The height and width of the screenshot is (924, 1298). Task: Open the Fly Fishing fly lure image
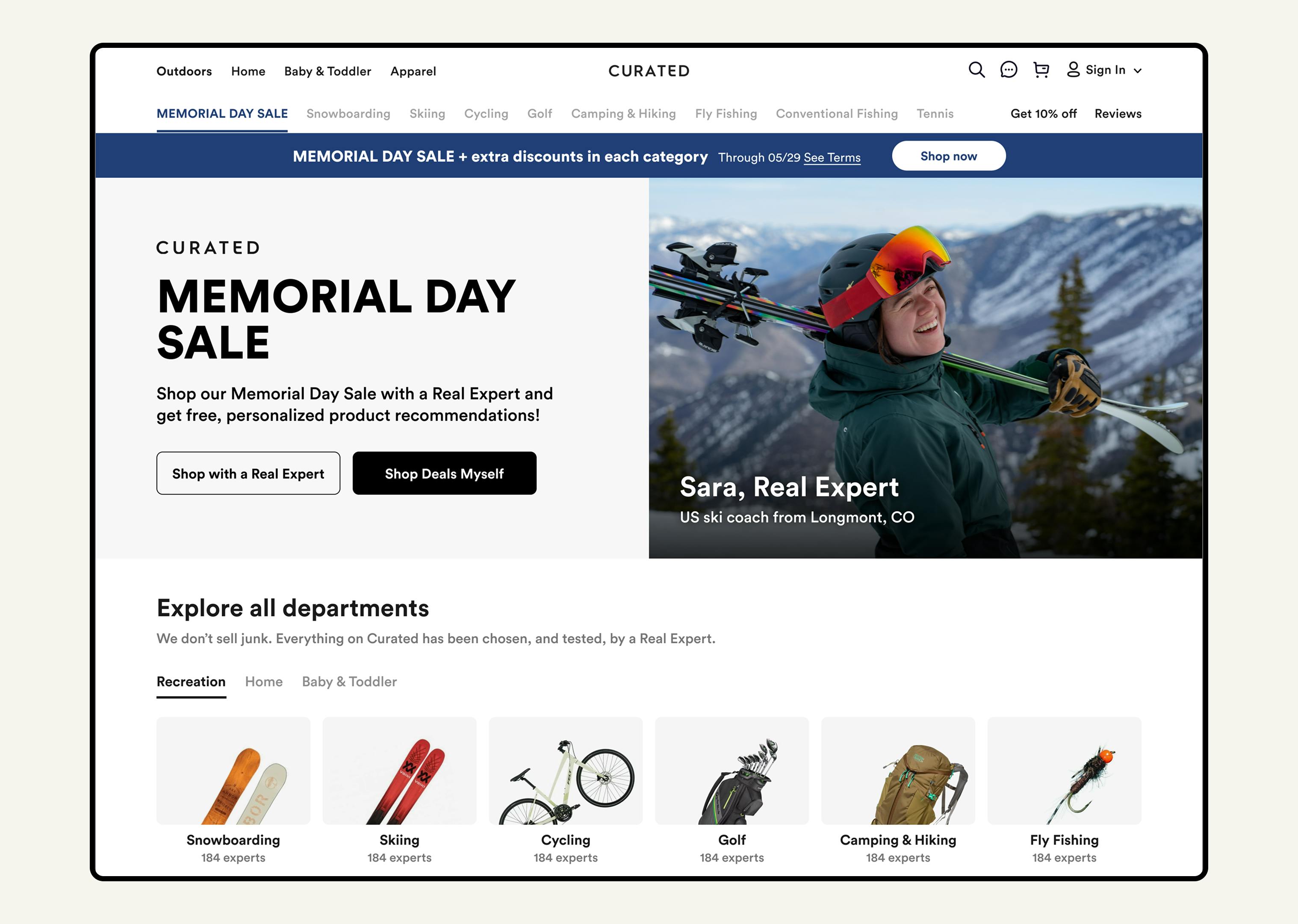tap(1064, 771)
